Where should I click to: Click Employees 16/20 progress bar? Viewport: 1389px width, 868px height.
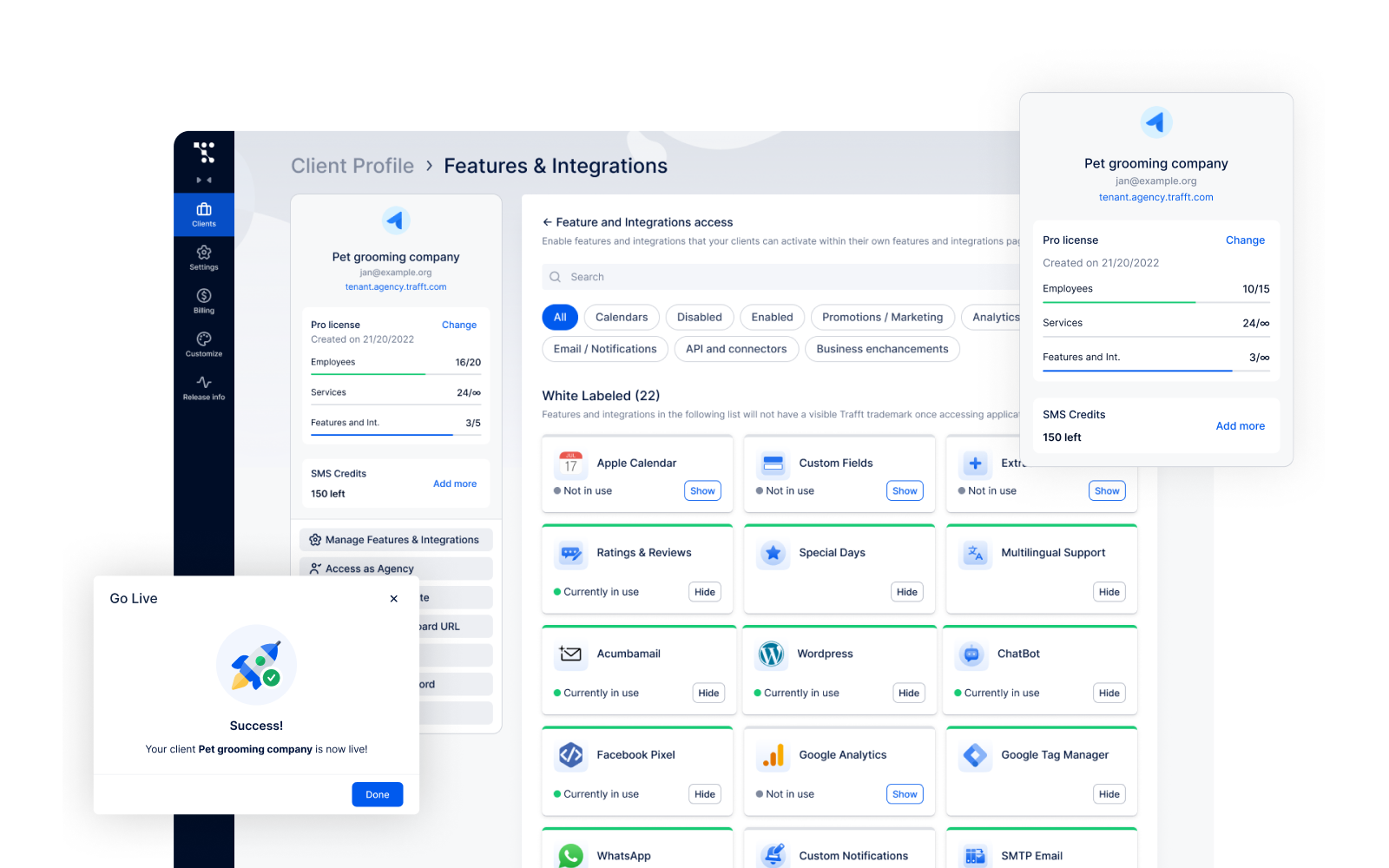pyautogui.click(x=396, y=374)
